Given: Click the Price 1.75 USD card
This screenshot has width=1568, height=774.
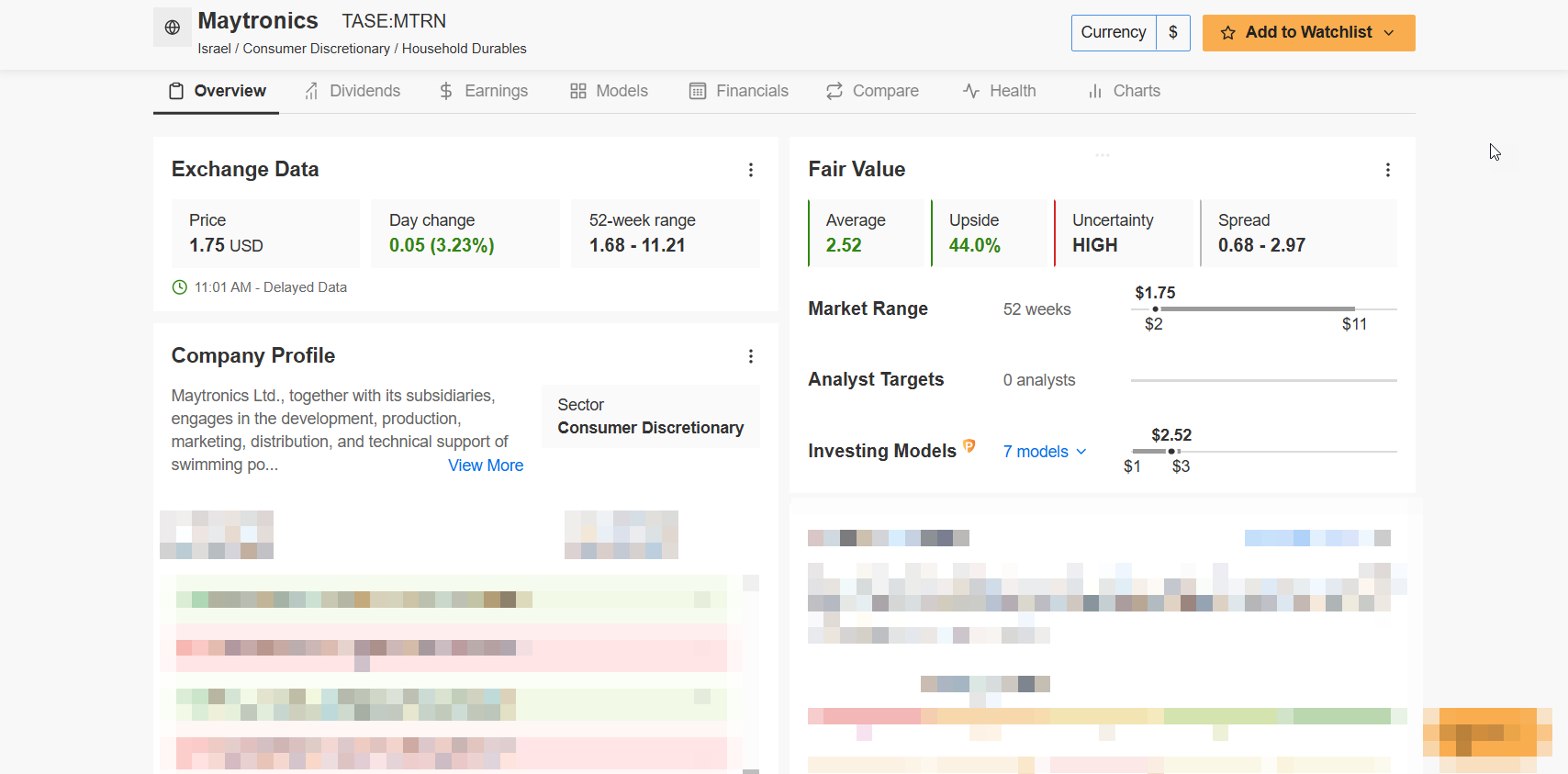Looking at the screenshot, I should tap(265, 233).
